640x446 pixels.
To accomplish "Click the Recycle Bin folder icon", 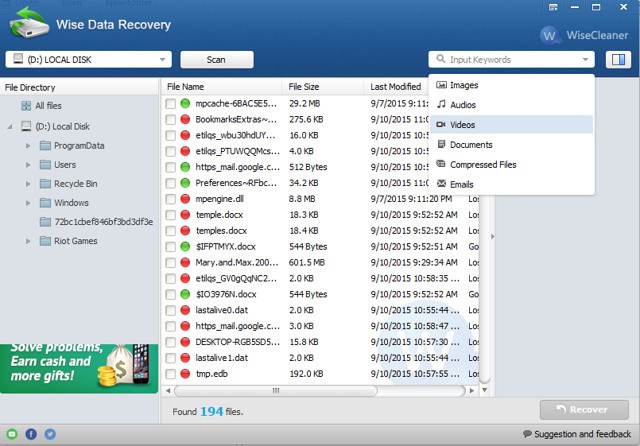I will [45, 184].
